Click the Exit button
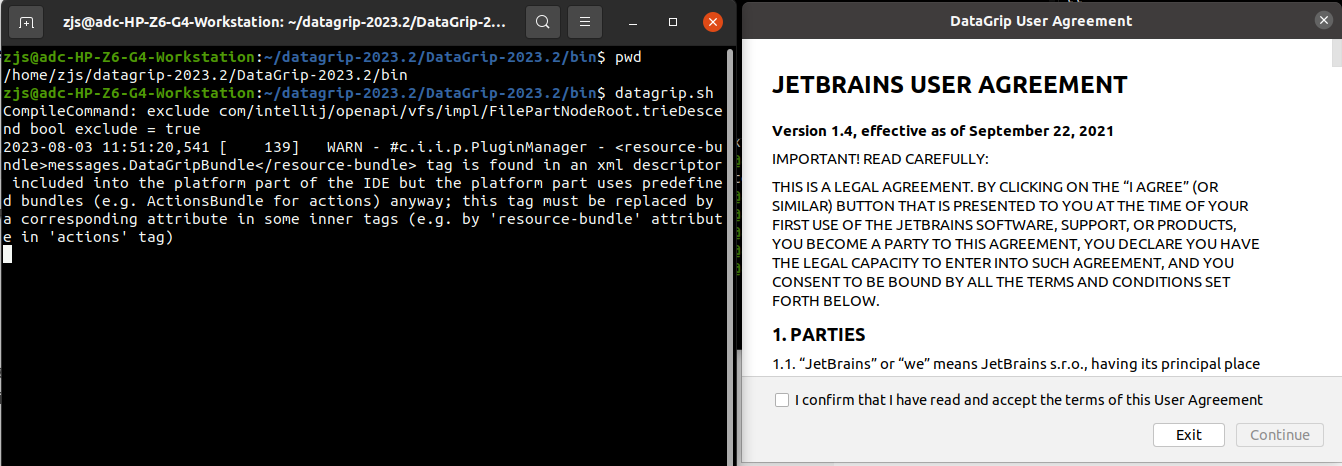Screen dimensions: 1342x466 1189,435
